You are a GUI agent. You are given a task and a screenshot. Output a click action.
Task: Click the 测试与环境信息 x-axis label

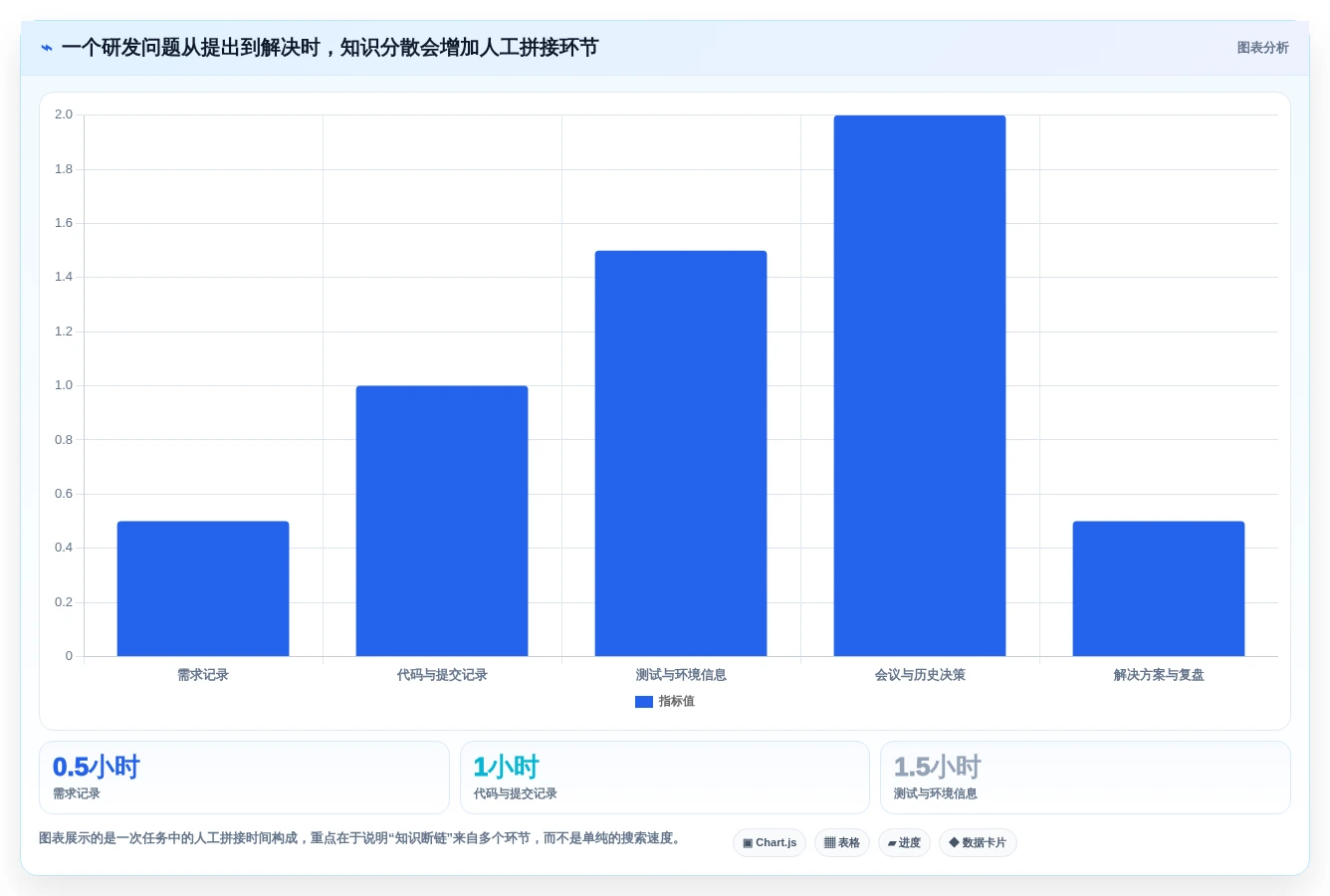pyautogui.click(x=681, y=675)
